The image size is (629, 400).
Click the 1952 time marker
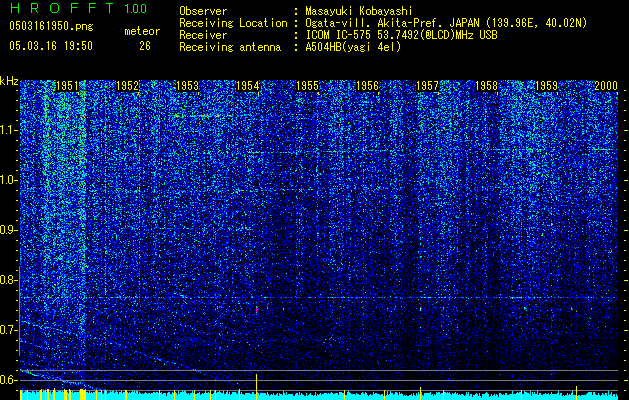[128, 86]
